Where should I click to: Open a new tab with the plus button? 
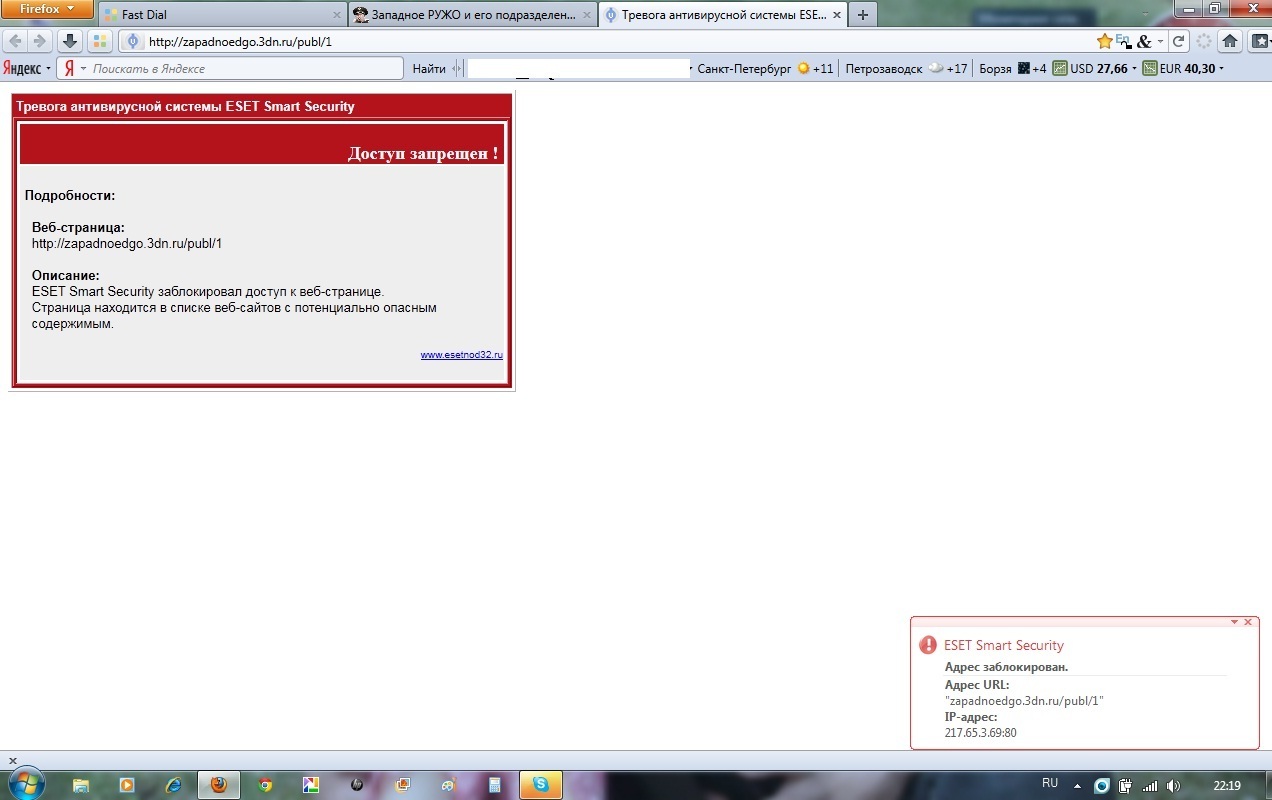point(863,15)
